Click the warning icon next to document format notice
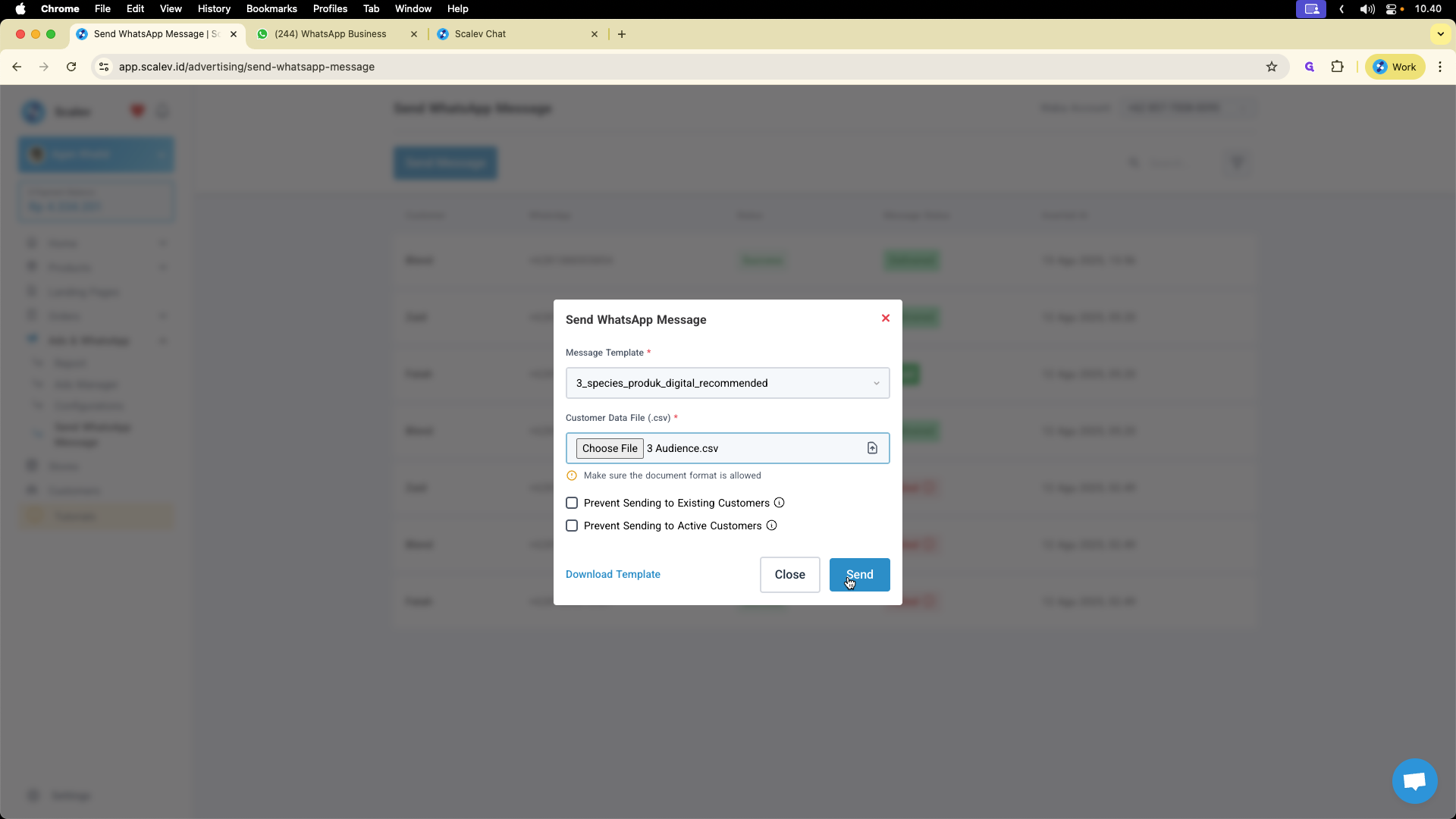Viewport: 1456px width, 819px height. [572, 475]
